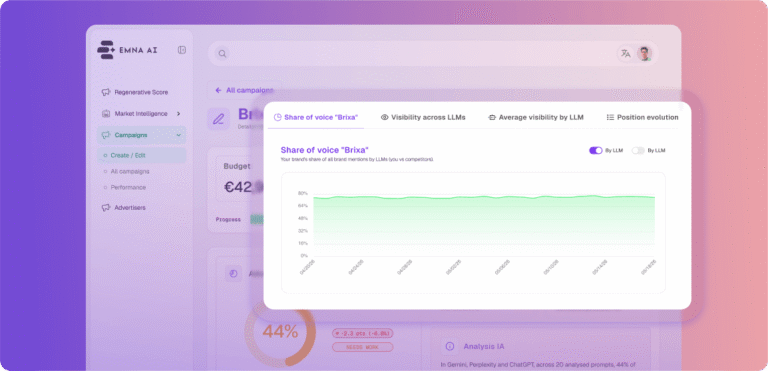Collapse the sidebar with the panel icon
This screenshot has height=371, width=768.
[x=182, y=50]
